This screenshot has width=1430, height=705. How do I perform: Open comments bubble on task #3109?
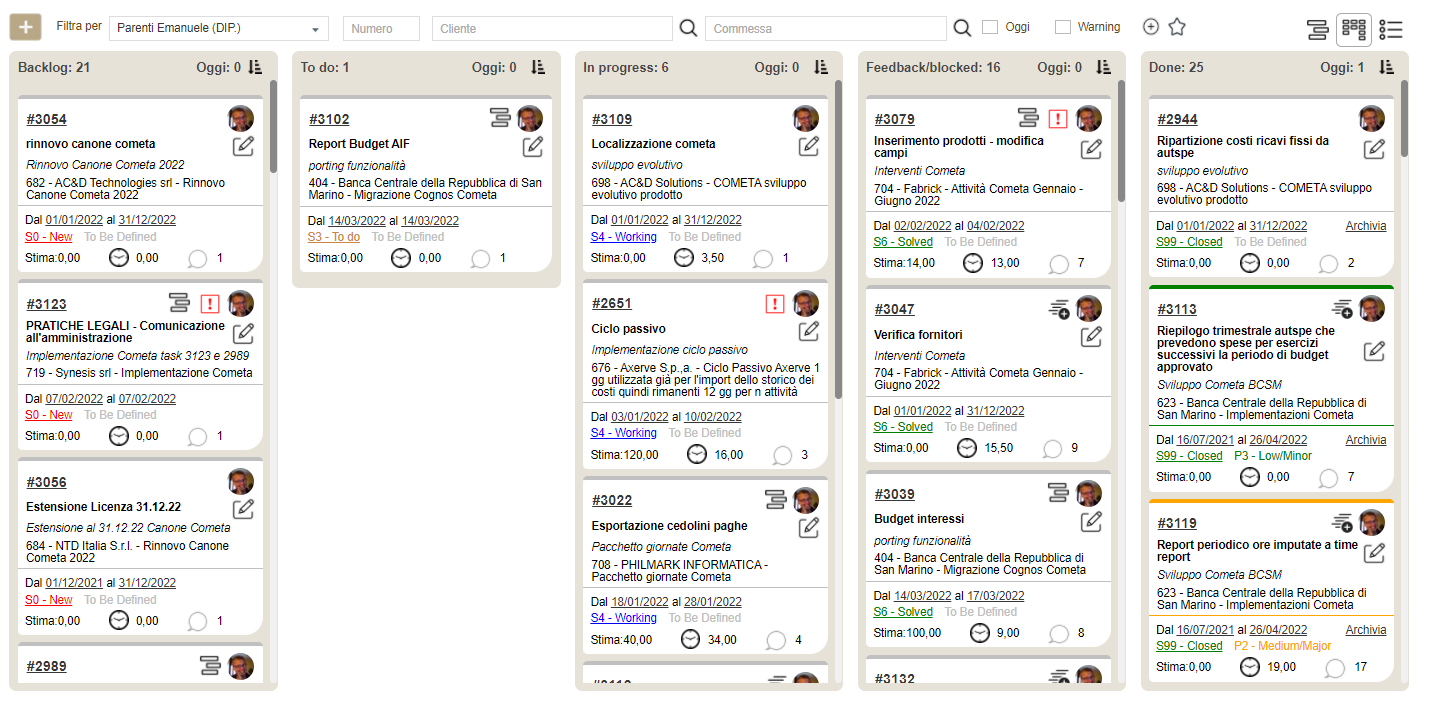[x=763, y=258]
